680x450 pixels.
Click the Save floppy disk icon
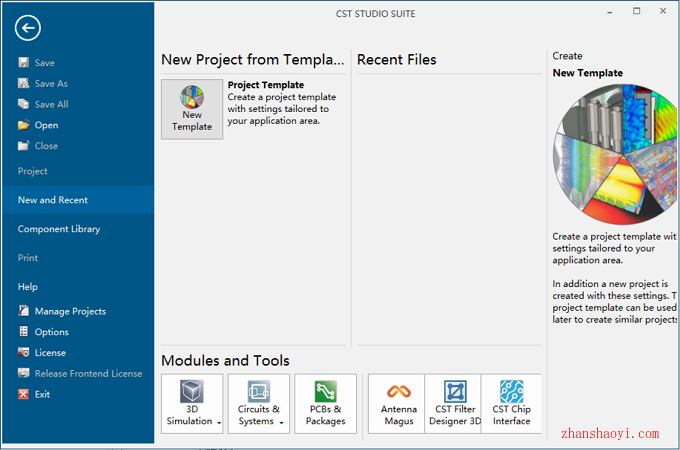tap(23, 62)
